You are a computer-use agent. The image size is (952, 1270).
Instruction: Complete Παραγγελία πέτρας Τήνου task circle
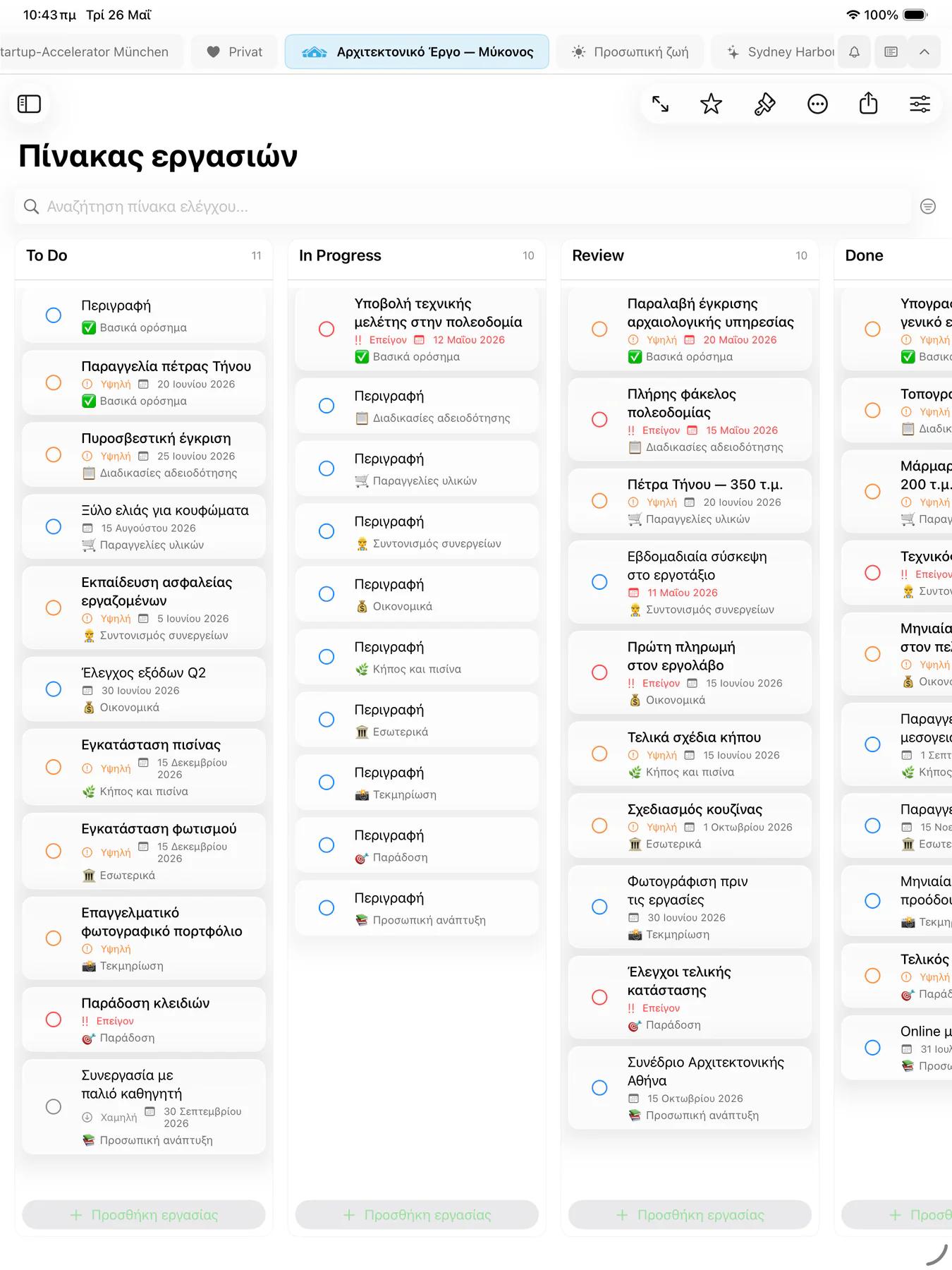tap(54, 382)
